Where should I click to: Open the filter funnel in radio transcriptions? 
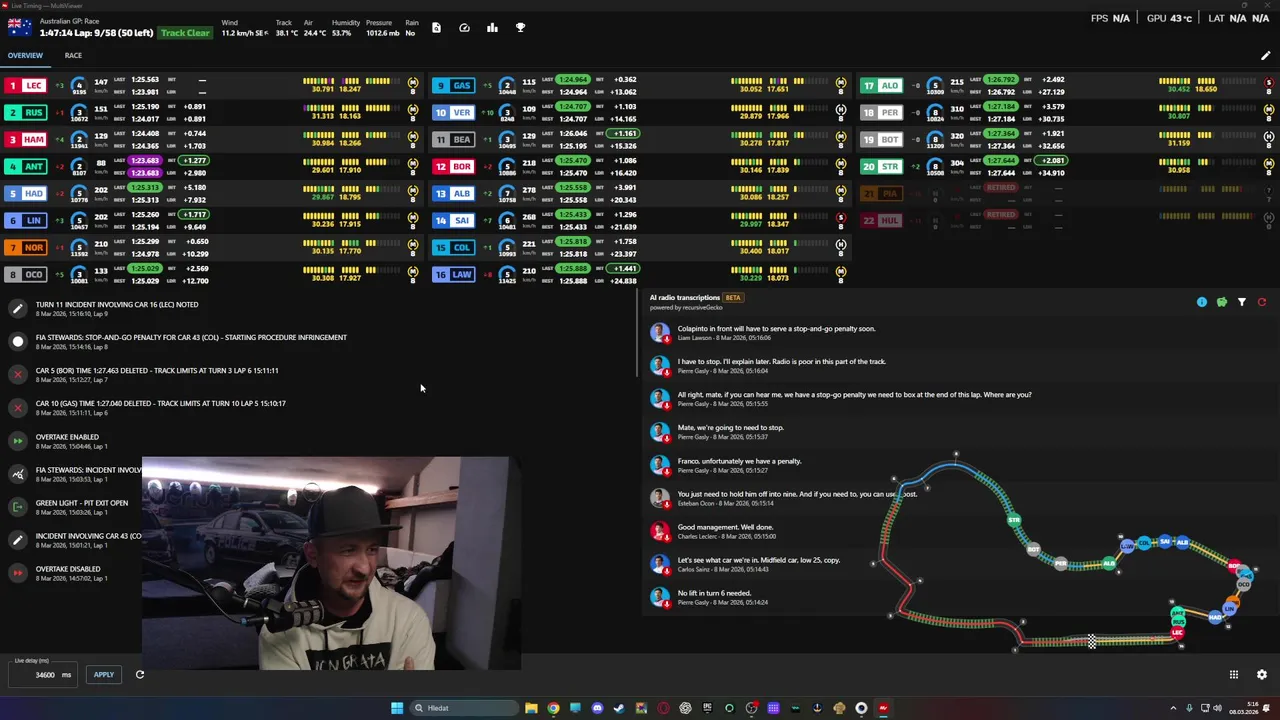coord(1242,302)
